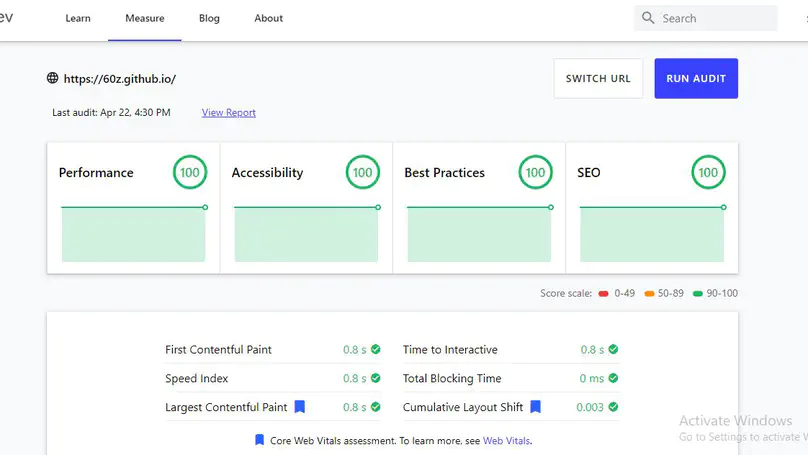Go to the About page
Screen dimensions: 808x455
point(268,19)
